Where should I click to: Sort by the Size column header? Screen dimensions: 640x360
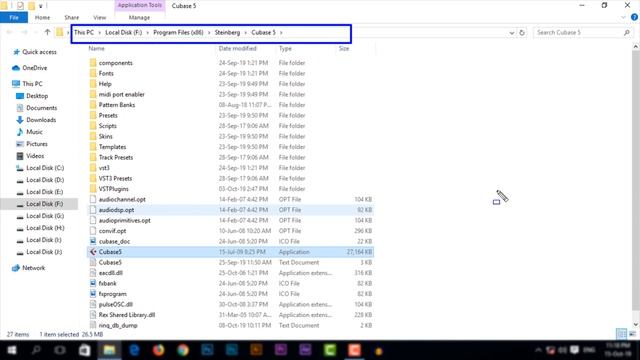[344, 48]
